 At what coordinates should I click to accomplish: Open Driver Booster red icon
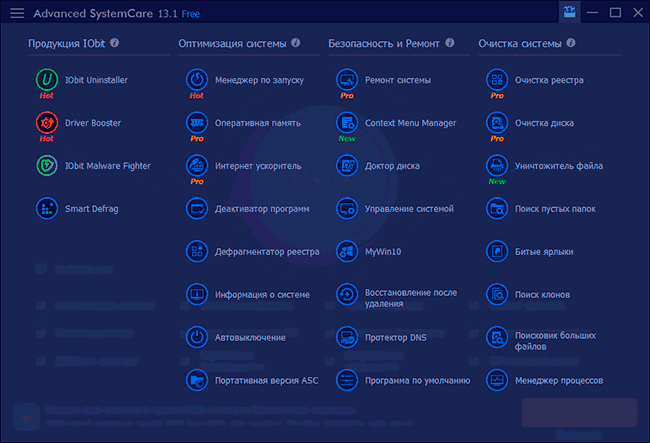47,123
